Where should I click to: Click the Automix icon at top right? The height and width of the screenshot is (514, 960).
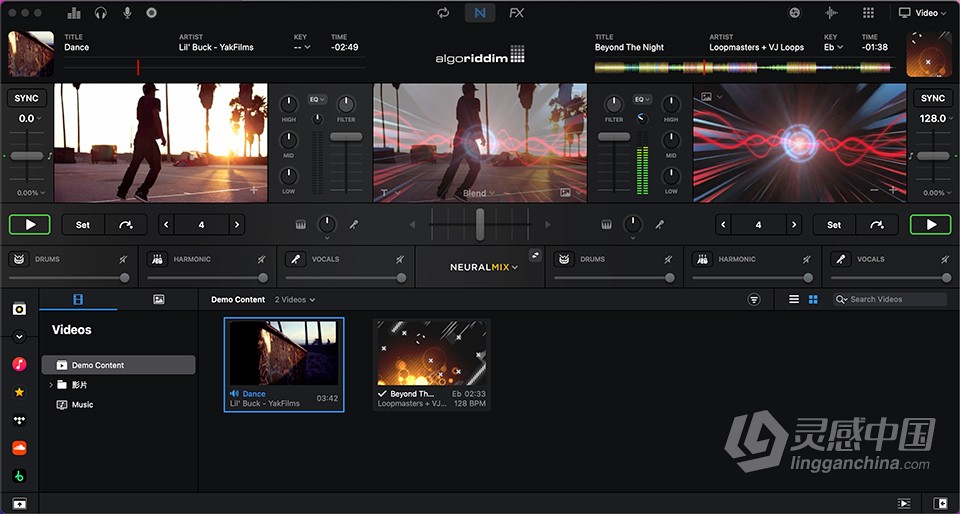(x=795, y=13)
